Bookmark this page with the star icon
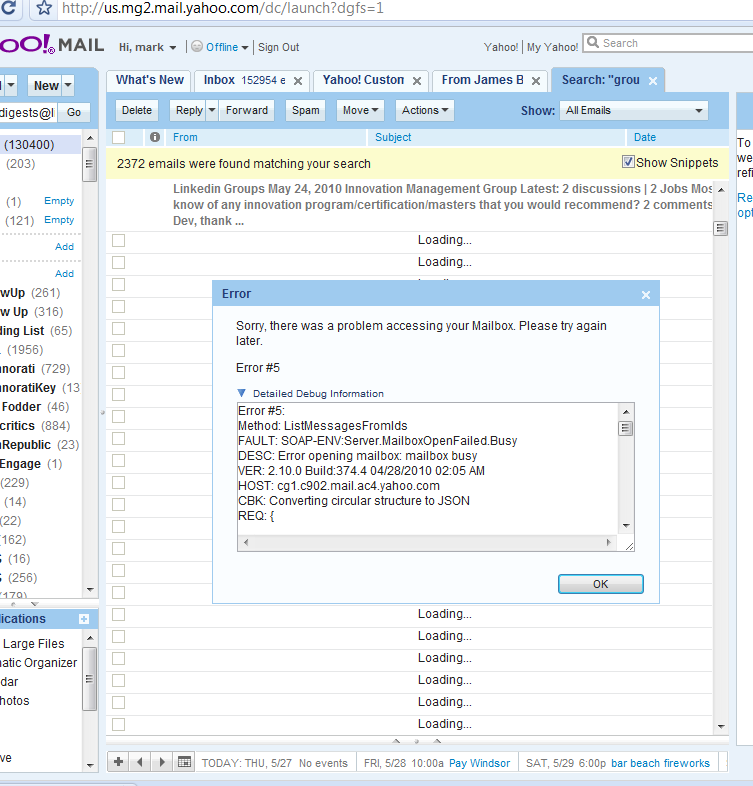753x786 pixels. click(44, 8)
